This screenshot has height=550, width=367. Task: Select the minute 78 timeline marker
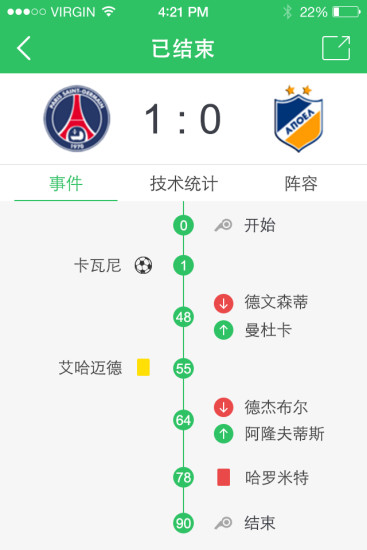pos(184,477)
